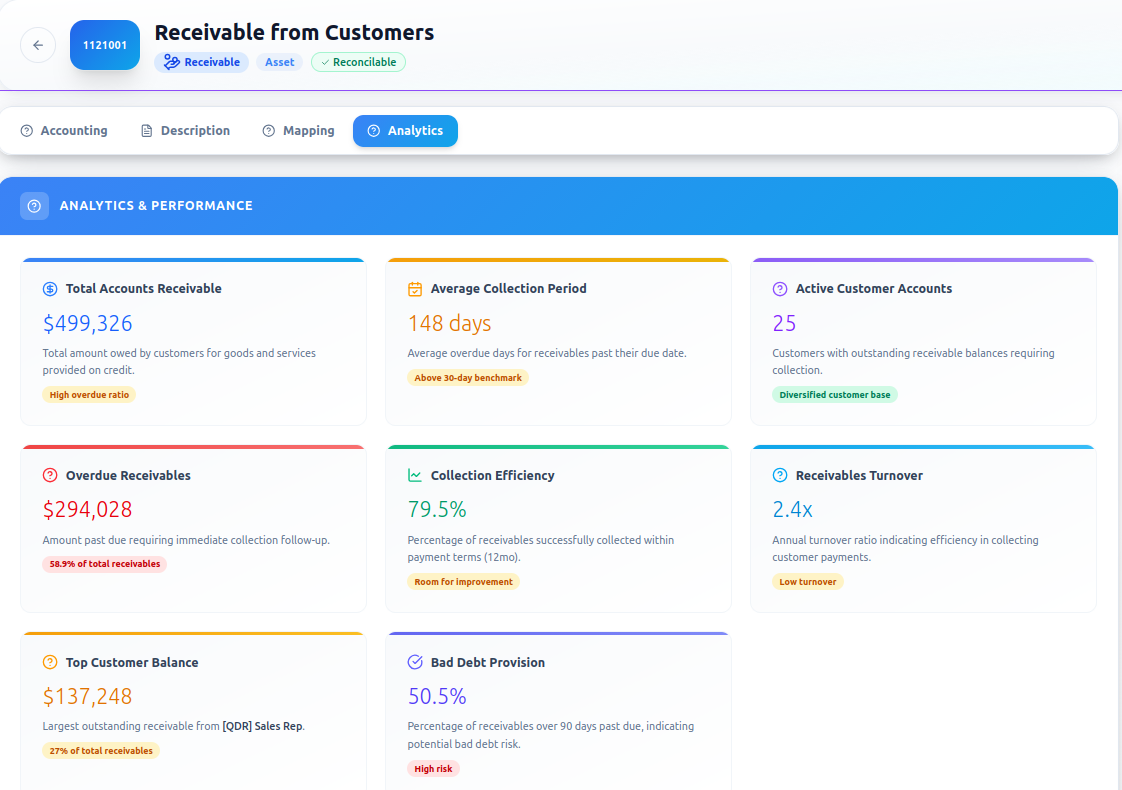Click the Overdue Receivables card title
Image resolution: width=1122 pixels, height=790 pixels.
128,476
